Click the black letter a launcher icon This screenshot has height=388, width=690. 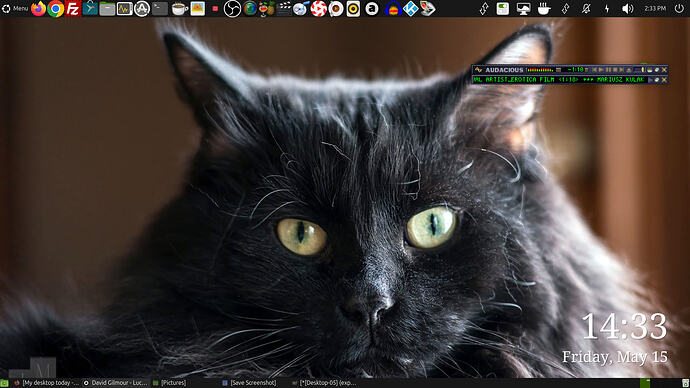pos(372,8)
